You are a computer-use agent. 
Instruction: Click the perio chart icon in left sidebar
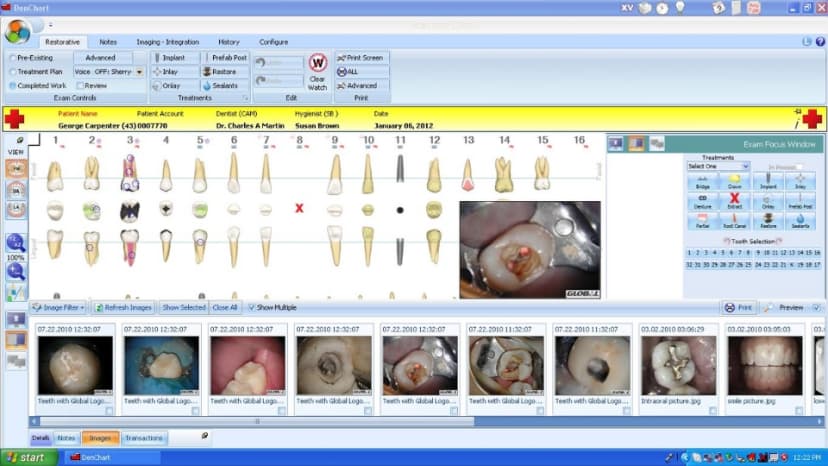click(x=16, y=292)
